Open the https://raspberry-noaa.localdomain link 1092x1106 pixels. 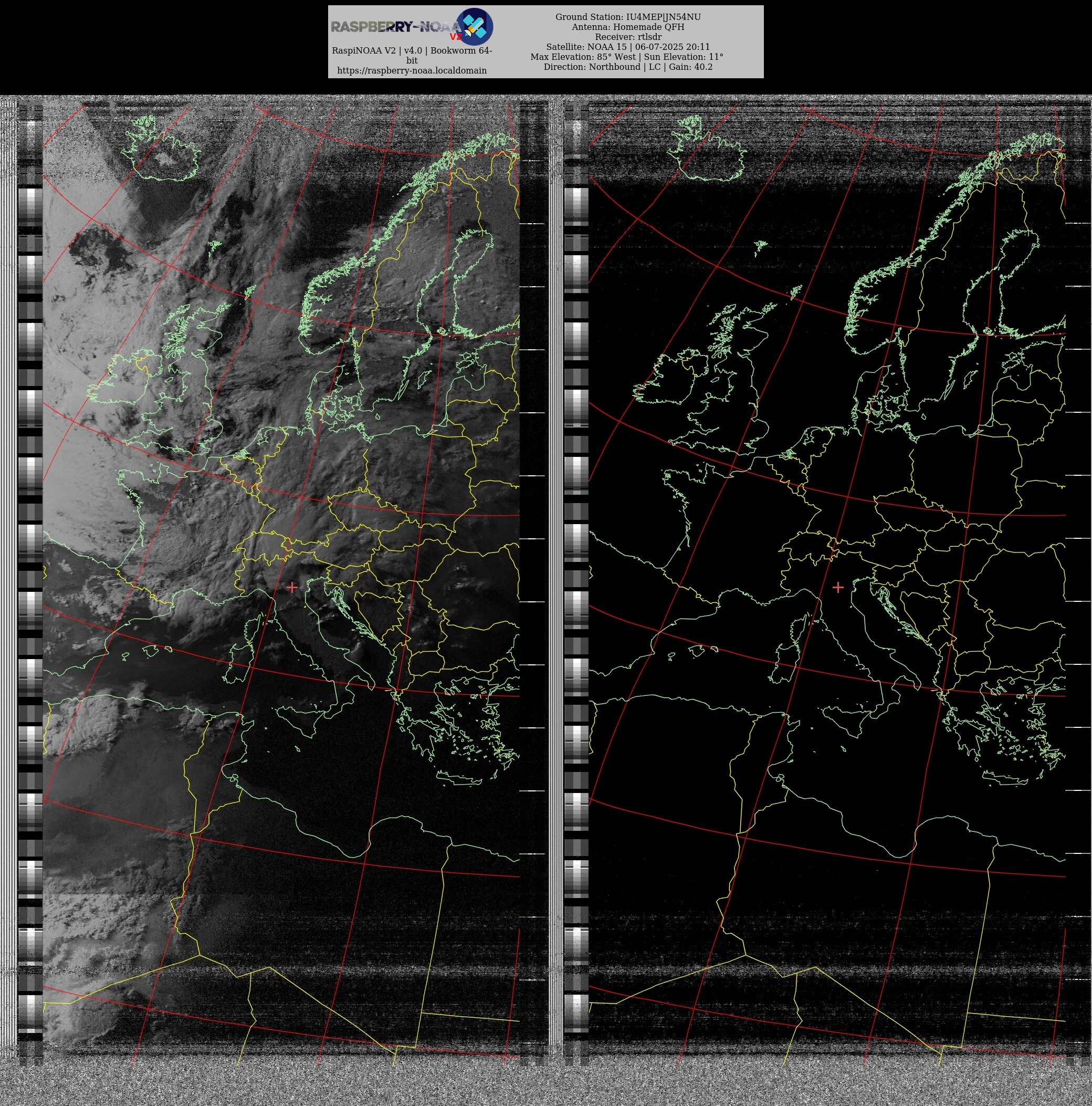pyautogui.click(x=412, y=70)
